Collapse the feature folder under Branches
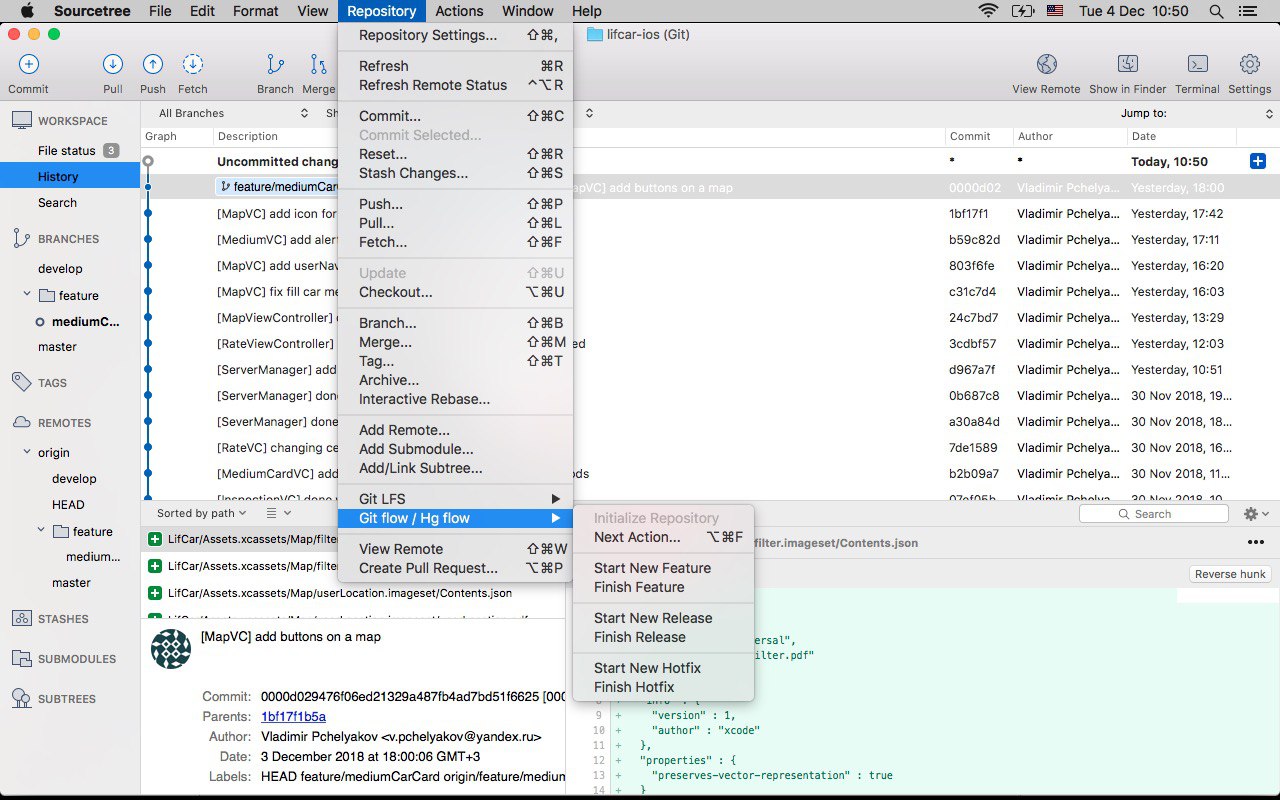 pyautogui.click(x=28, y=295)
